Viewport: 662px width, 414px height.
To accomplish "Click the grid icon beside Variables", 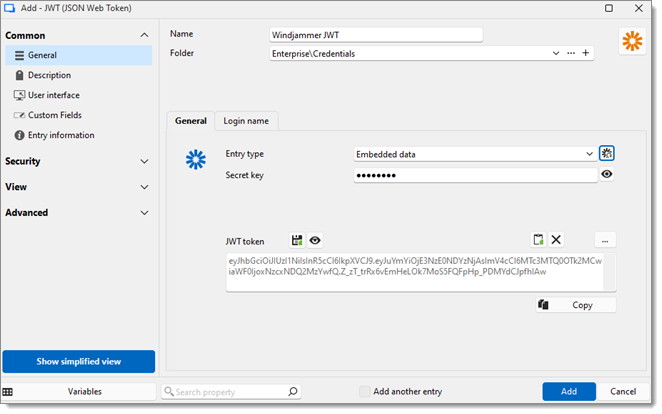I will click(8, 392).
